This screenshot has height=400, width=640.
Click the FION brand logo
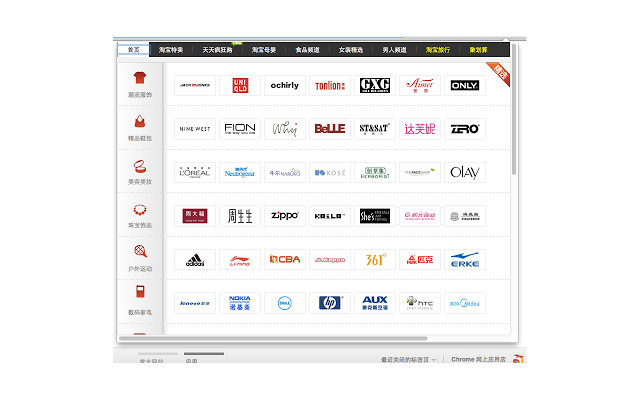coord(240,129)
